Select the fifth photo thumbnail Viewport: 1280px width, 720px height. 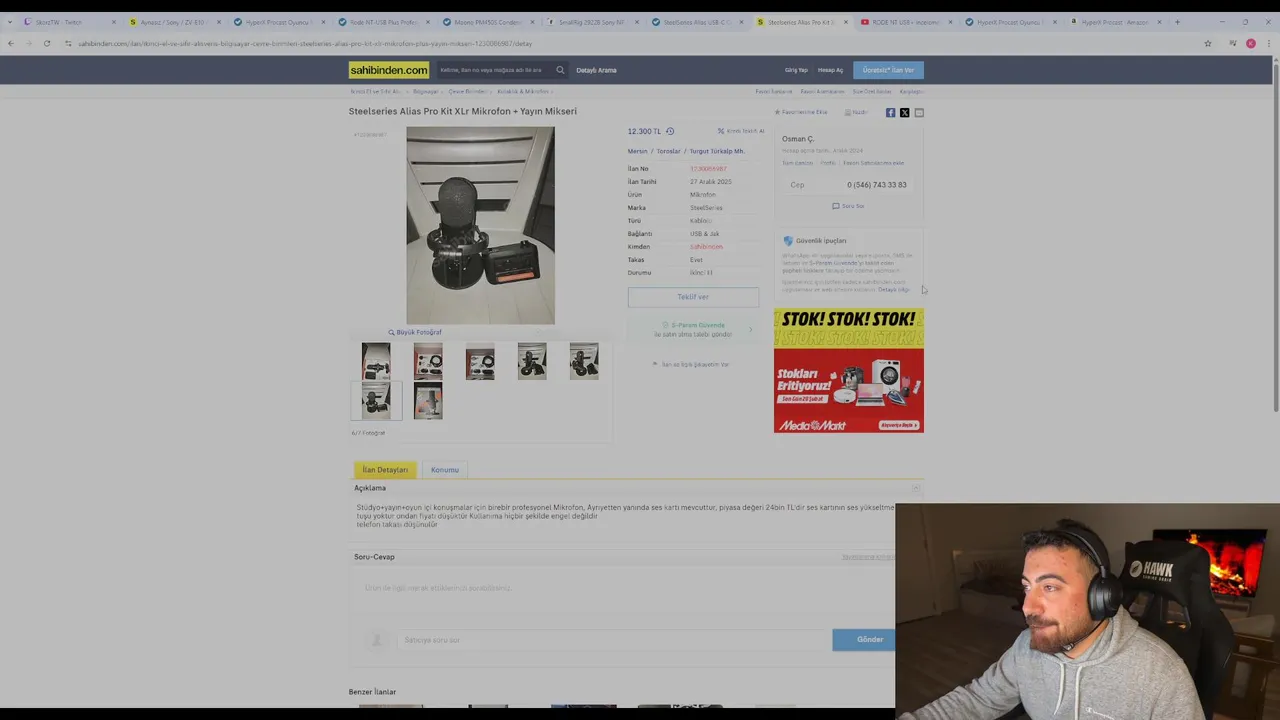coord(584,361)
